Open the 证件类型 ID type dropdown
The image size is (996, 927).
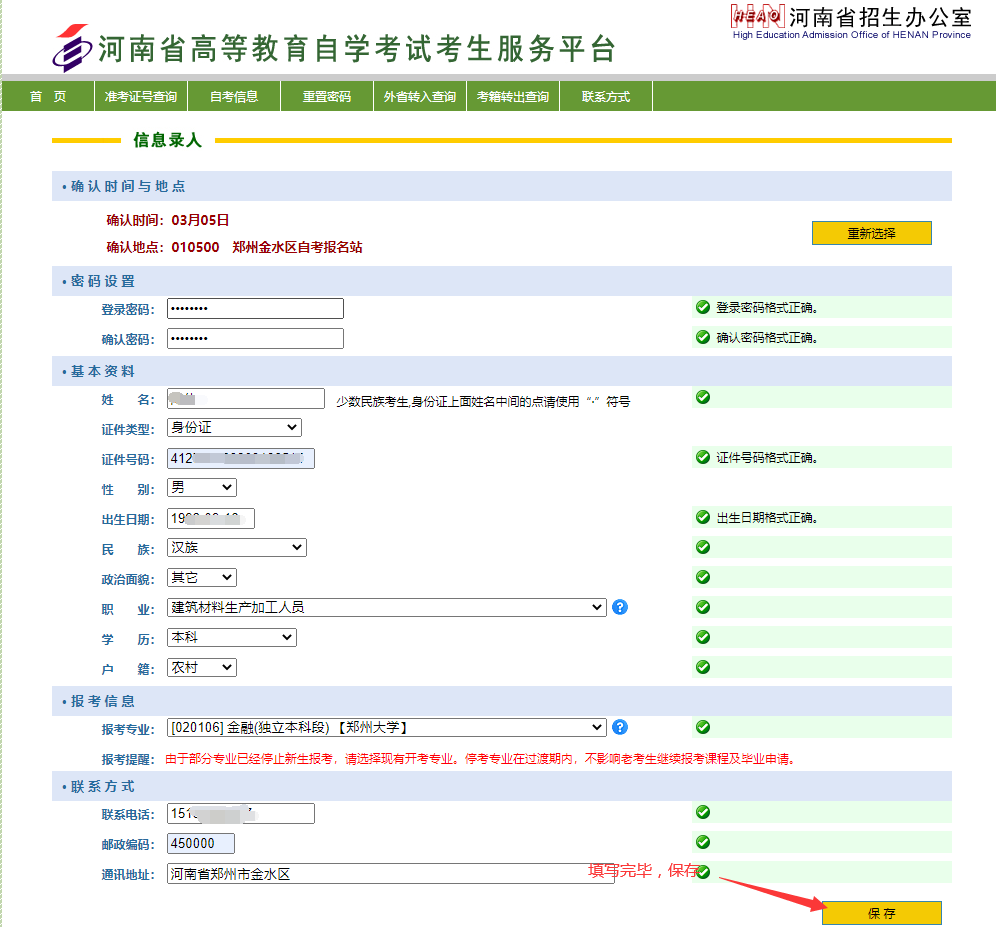pyautogui.click(x=234, y=427)
